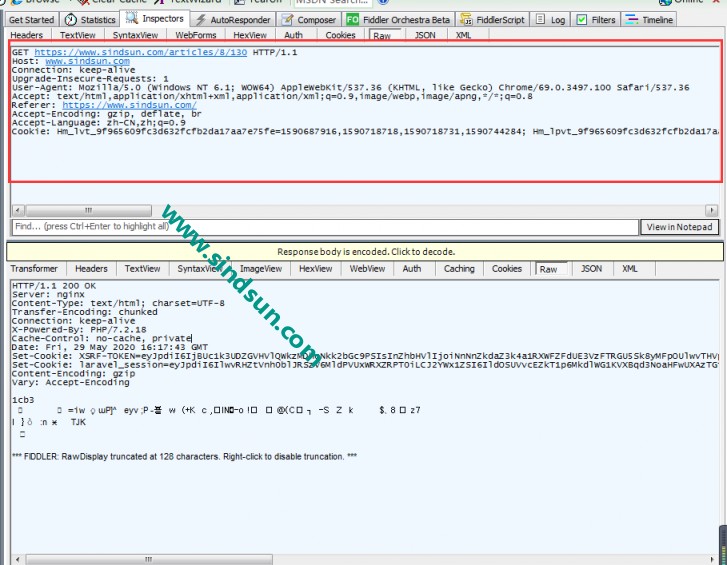The image size is (727, 565).
Task: Click response pane scroll right arrow
Action: tap(713, 559)
